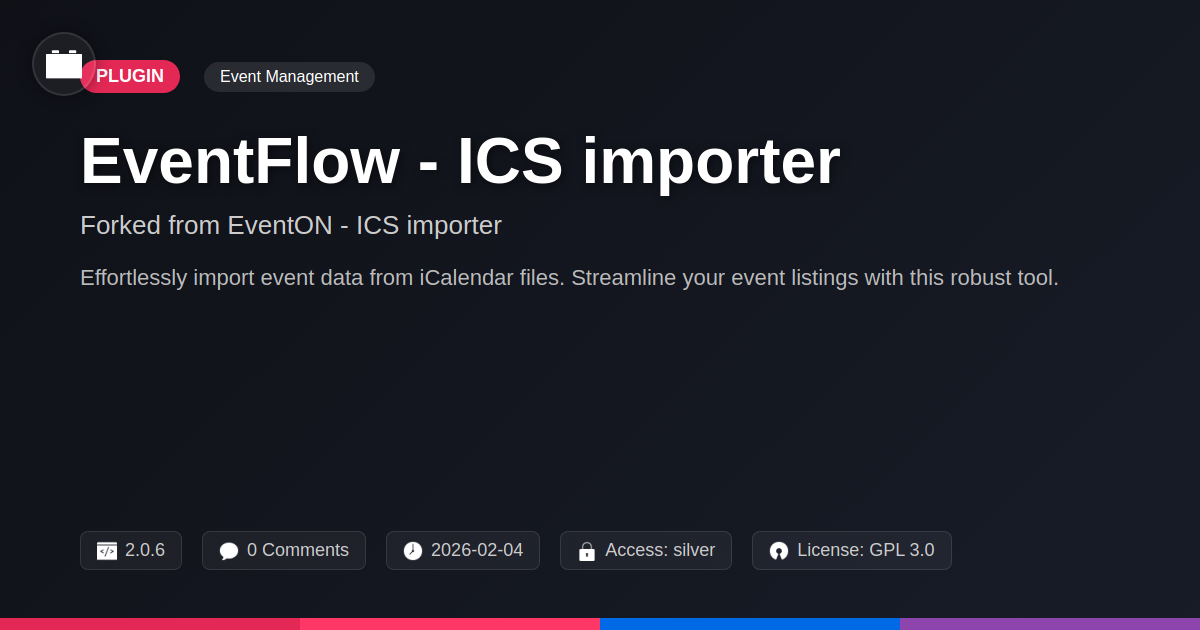Click the open-source license icon
Image resolution: width=1200 pixels, height=630 pixels.
coord(779,551)
